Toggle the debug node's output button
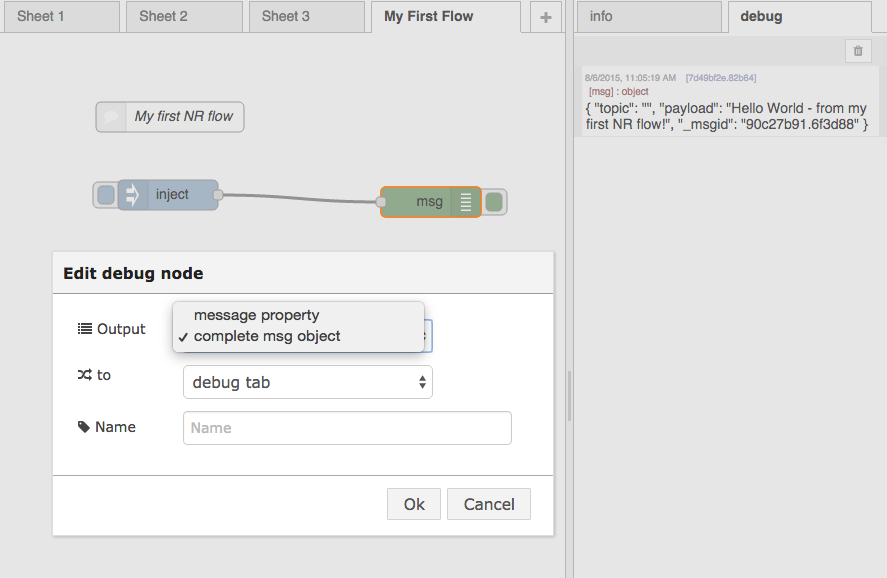887x578 pixels. 494,202
